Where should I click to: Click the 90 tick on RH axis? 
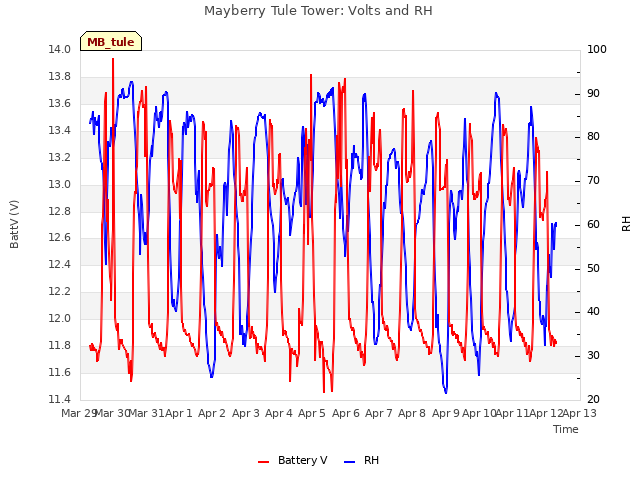(x=593, y=93)
